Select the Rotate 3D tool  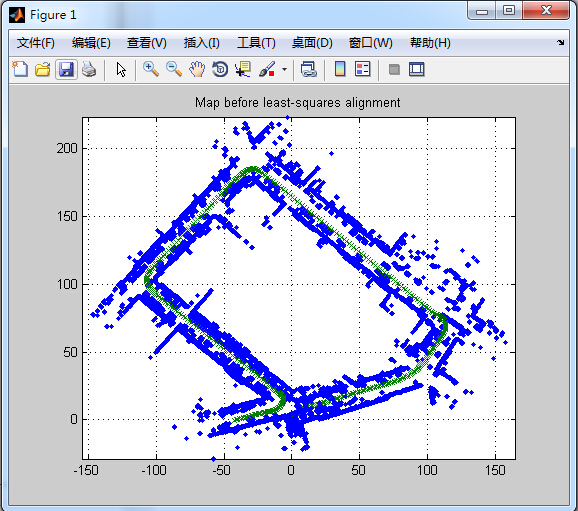220,69
